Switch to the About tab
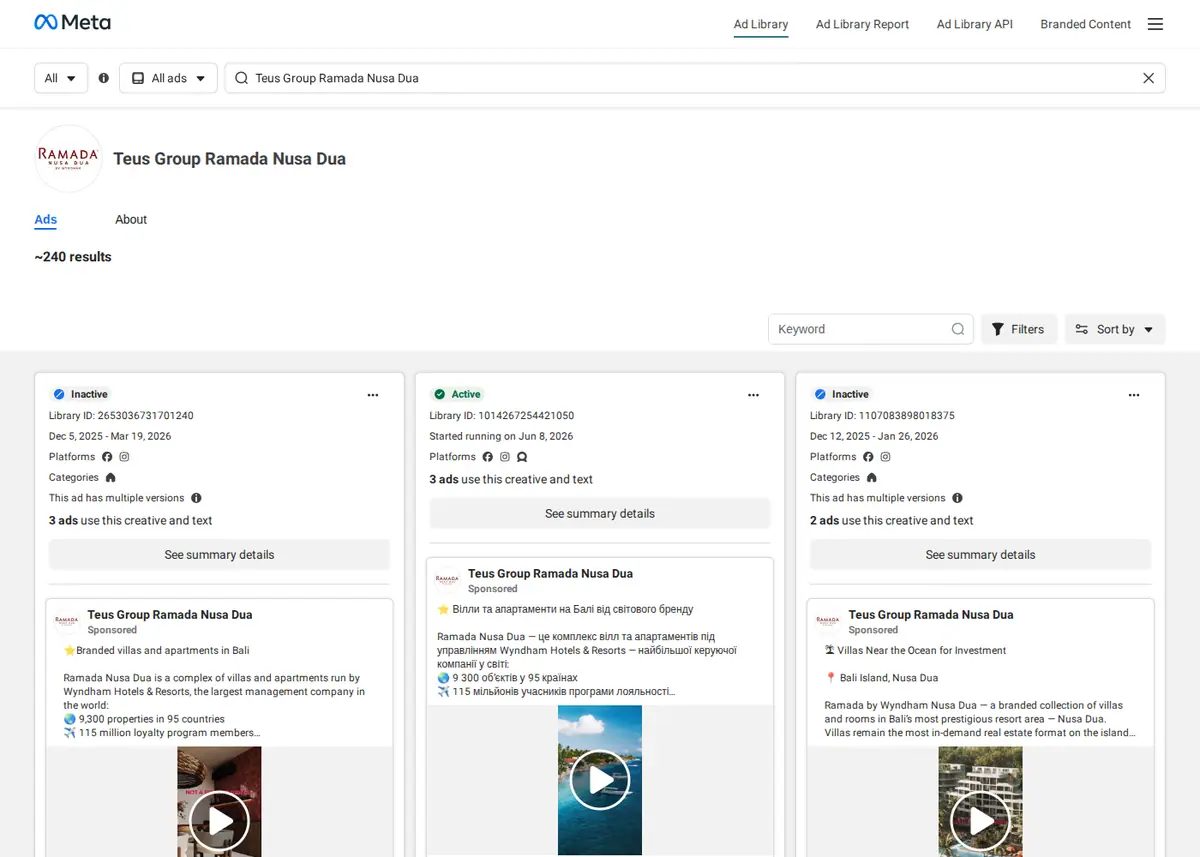The width and height of the screenshot is (1200, 857). click(131, 220)
